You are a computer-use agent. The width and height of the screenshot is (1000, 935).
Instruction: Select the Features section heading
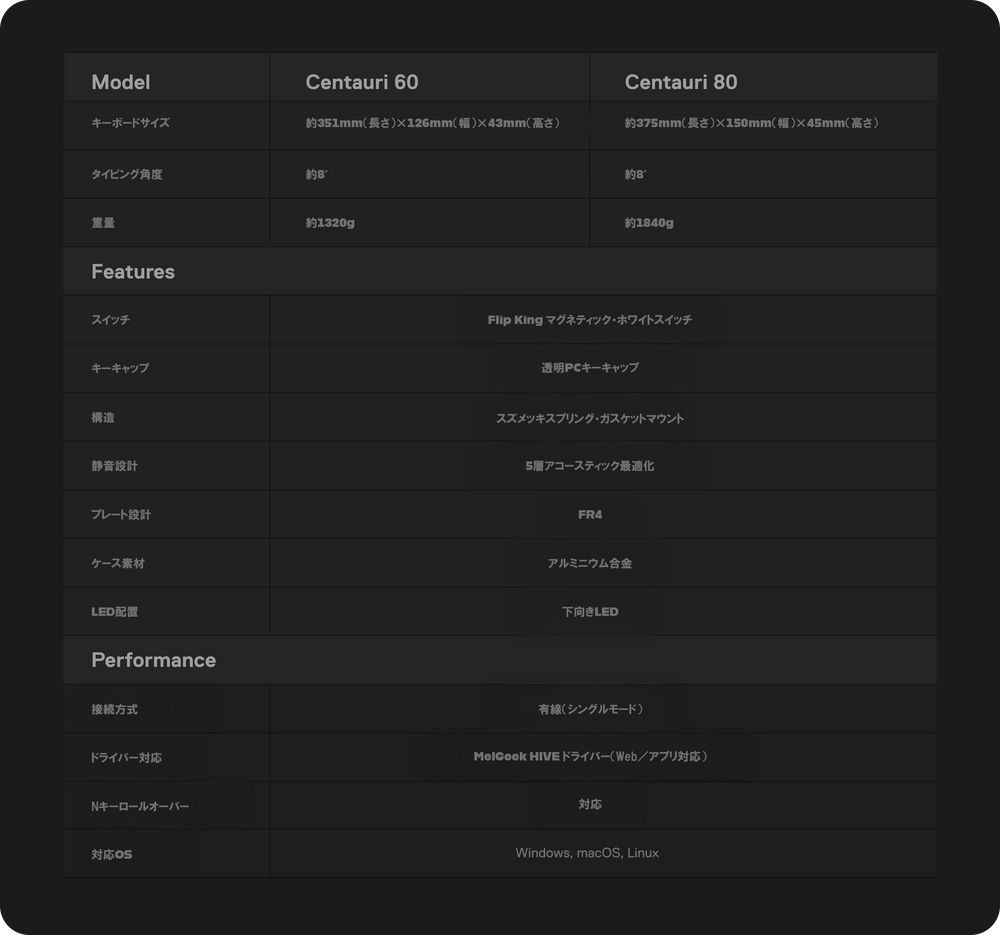[133, 272]
